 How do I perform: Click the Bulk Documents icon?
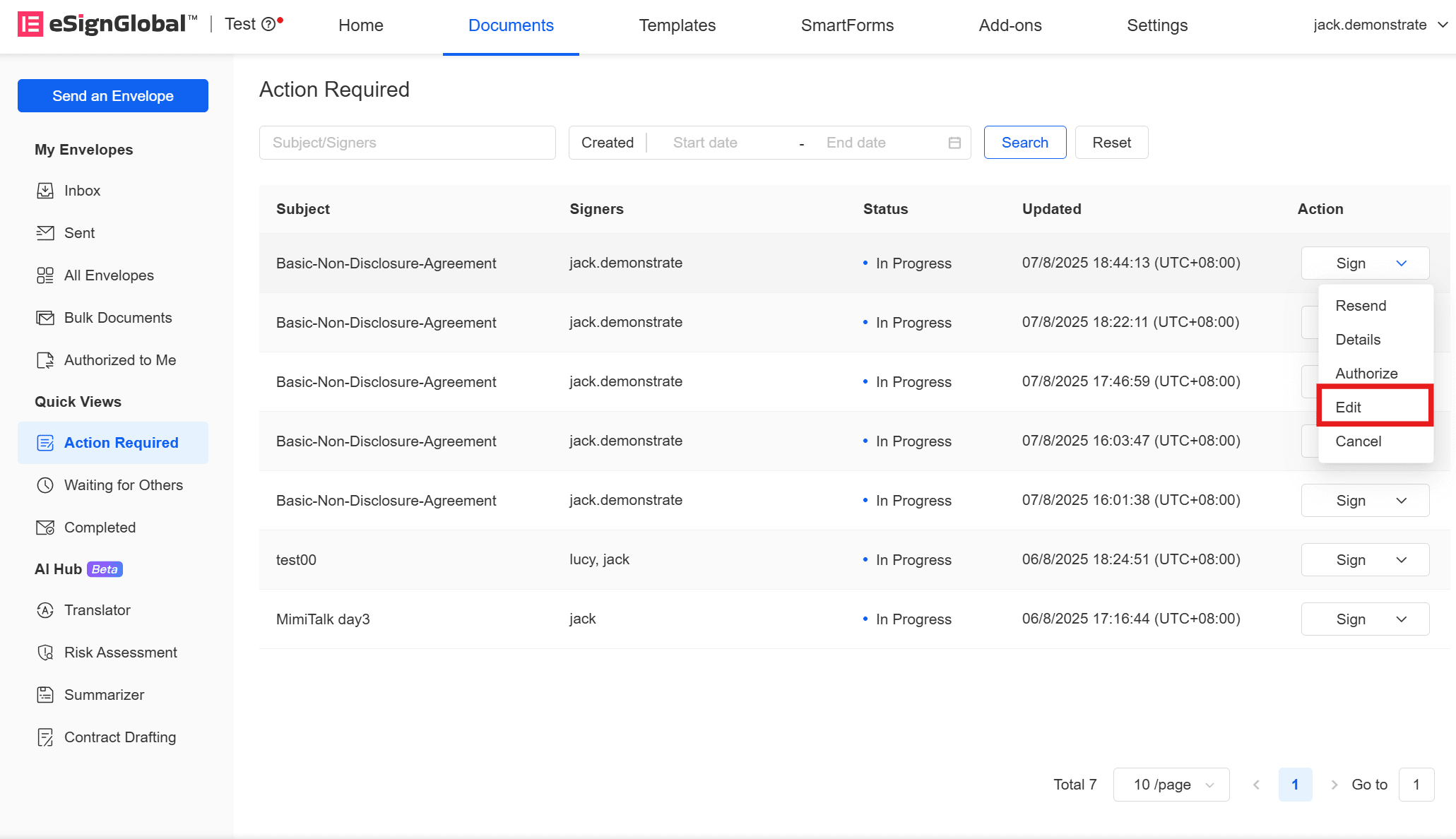click(x=45, y=318)
